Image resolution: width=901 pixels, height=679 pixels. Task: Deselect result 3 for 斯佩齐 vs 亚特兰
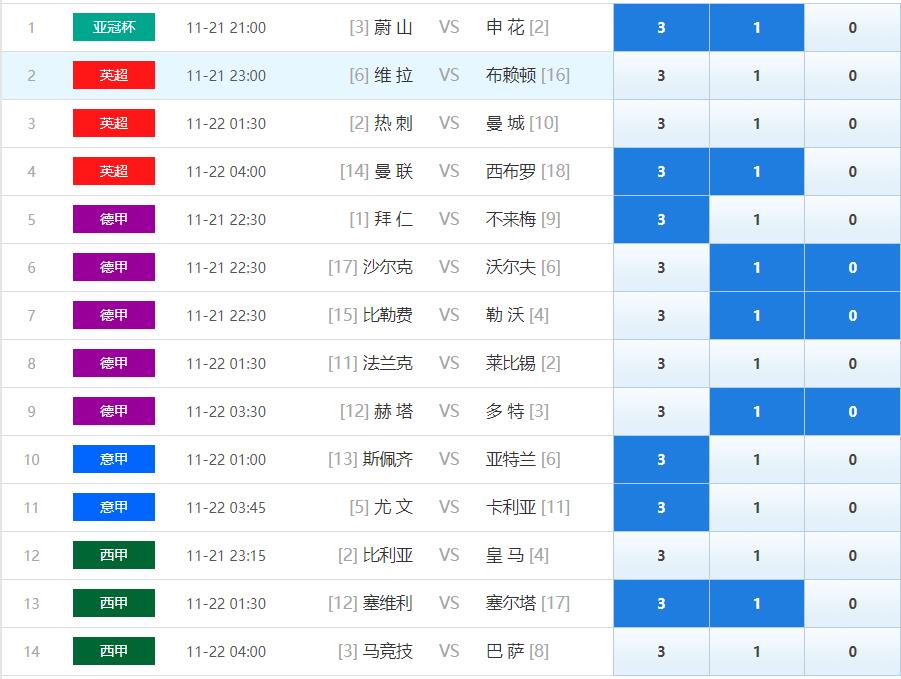661,460
